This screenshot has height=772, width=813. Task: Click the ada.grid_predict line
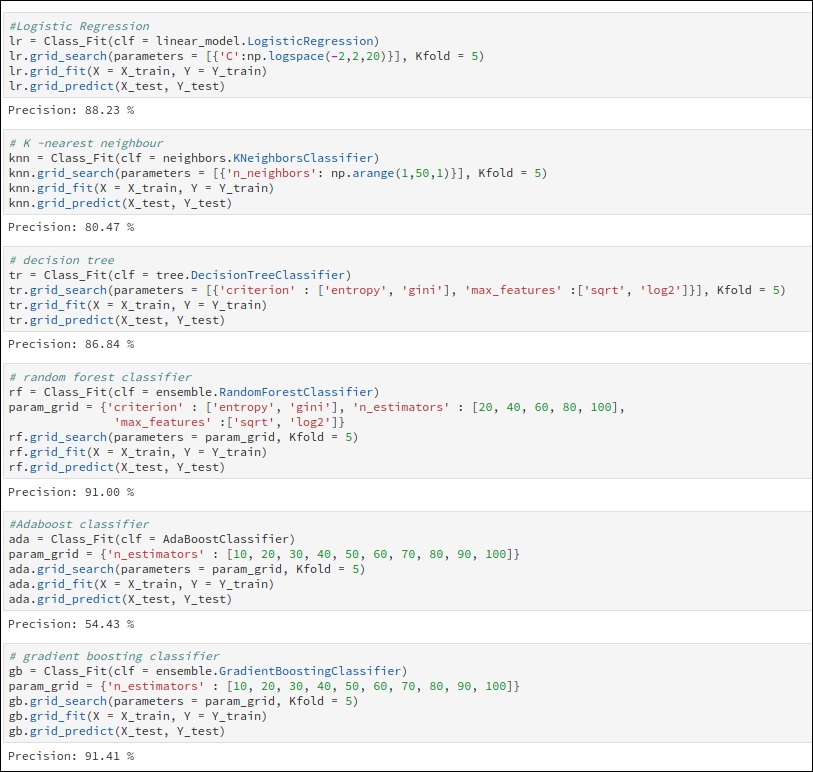coord(120,599)
